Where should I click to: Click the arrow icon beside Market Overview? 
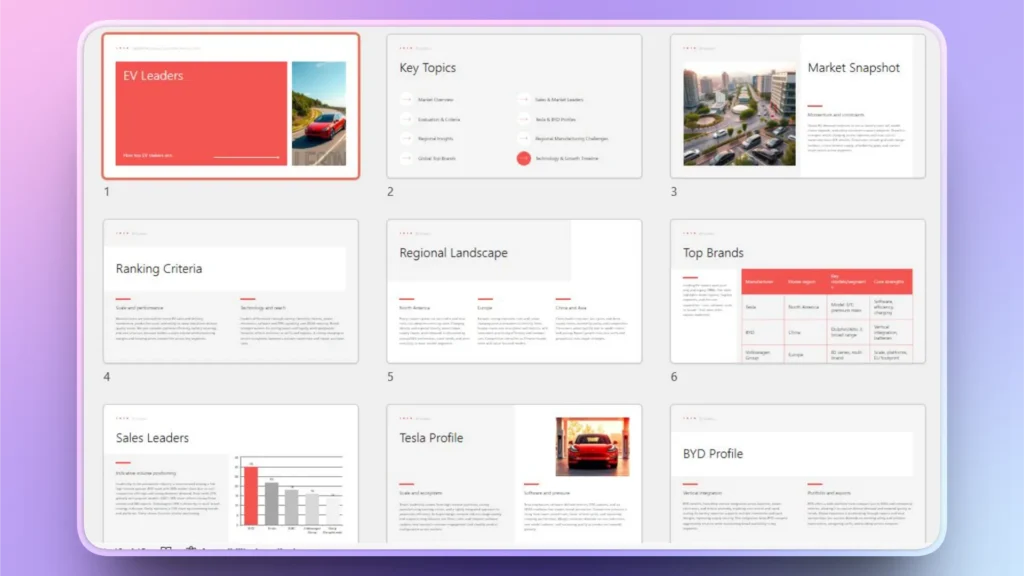[x=407, y=100]
